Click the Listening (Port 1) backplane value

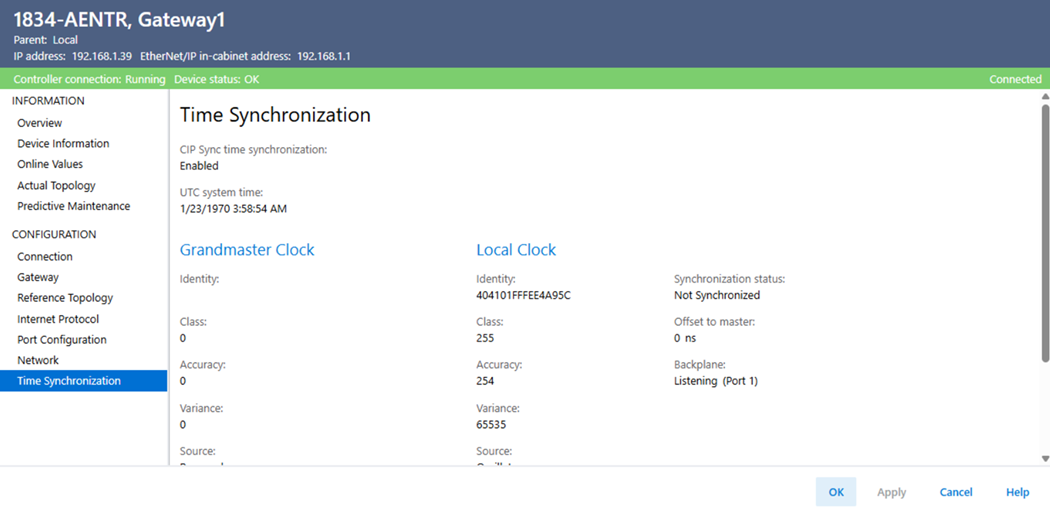click(715, 381)
